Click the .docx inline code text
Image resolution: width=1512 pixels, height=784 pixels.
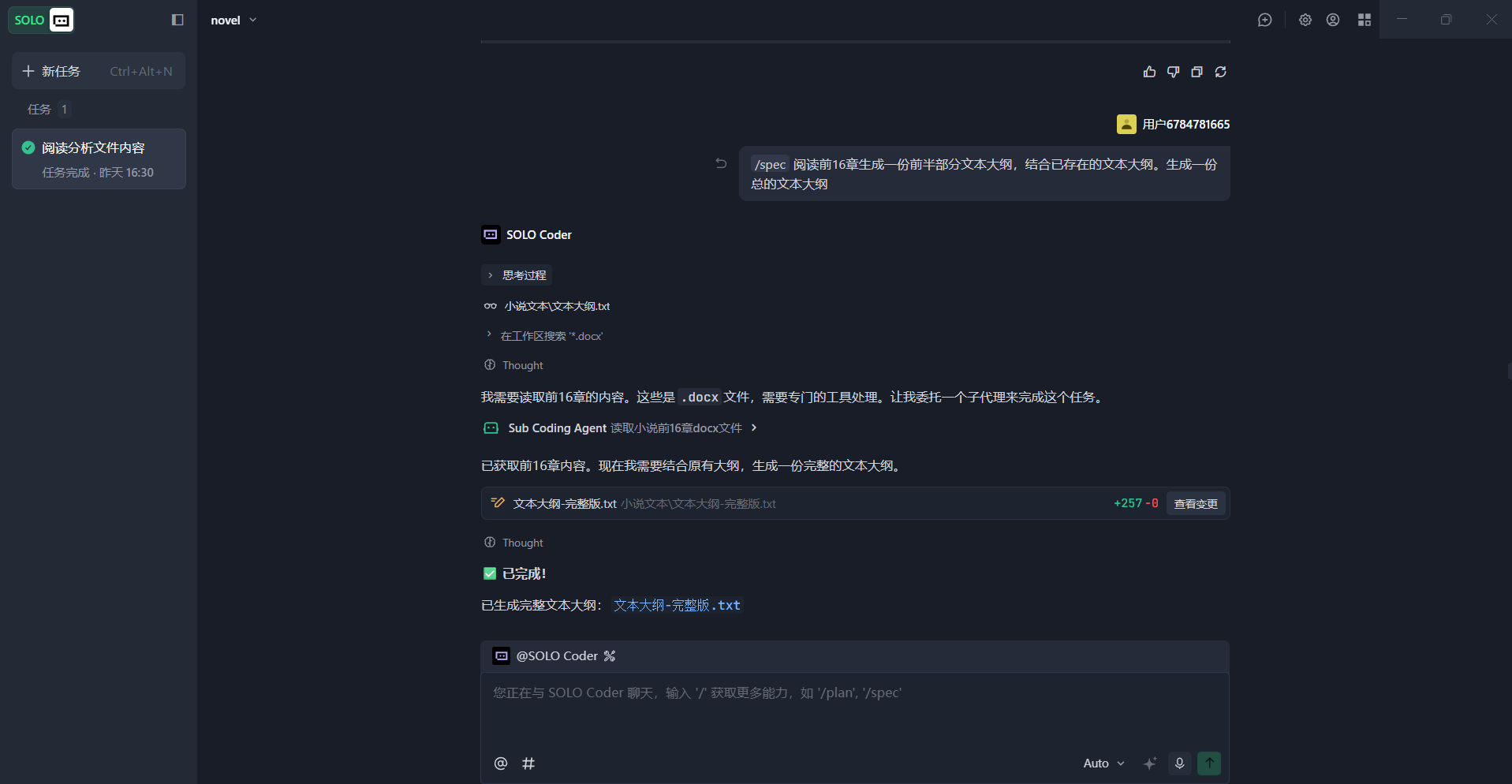pos(700,397)
